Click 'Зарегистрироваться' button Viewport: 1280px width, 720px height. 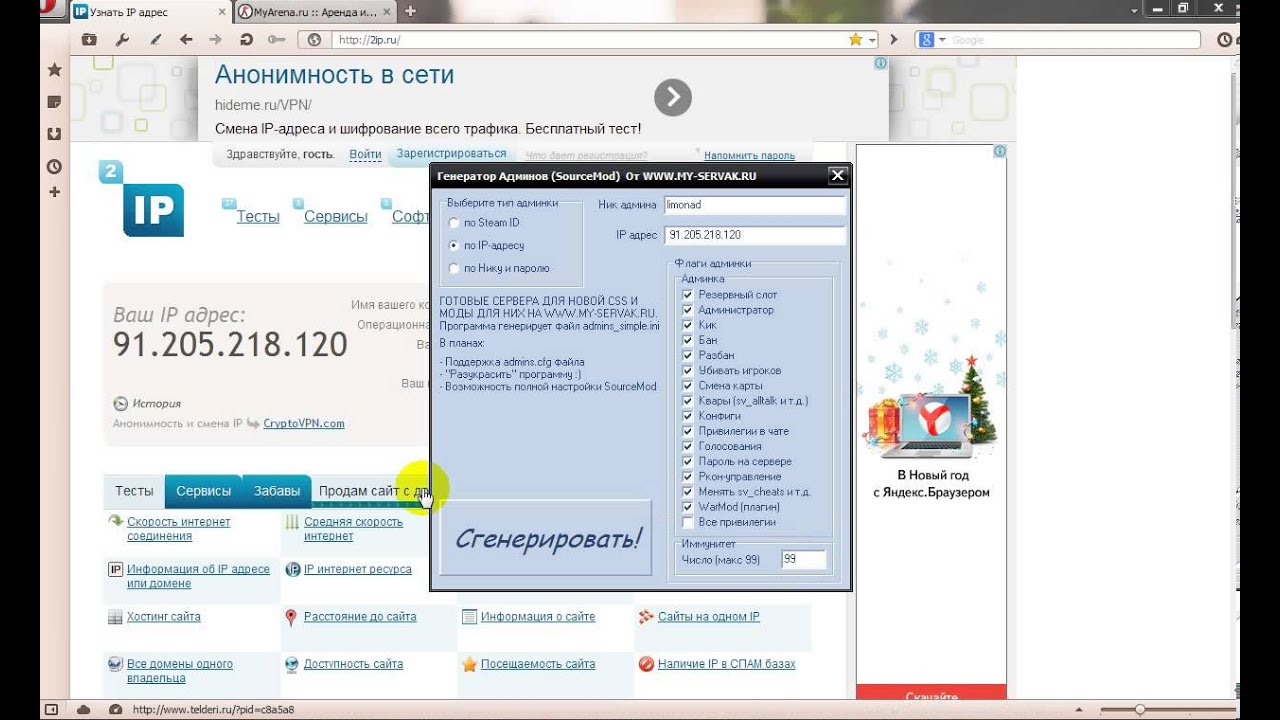coord(451,154)
